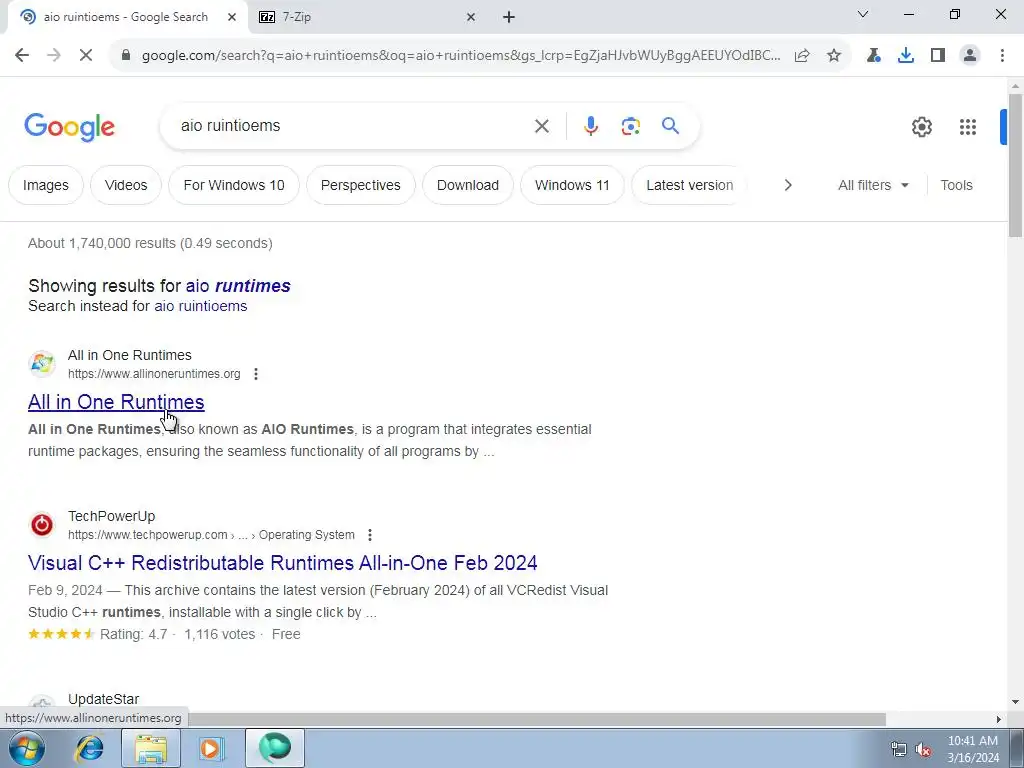This screenshot has width=1024, height=768.
Task: Open the search Tools button
Action: [956, 185]
